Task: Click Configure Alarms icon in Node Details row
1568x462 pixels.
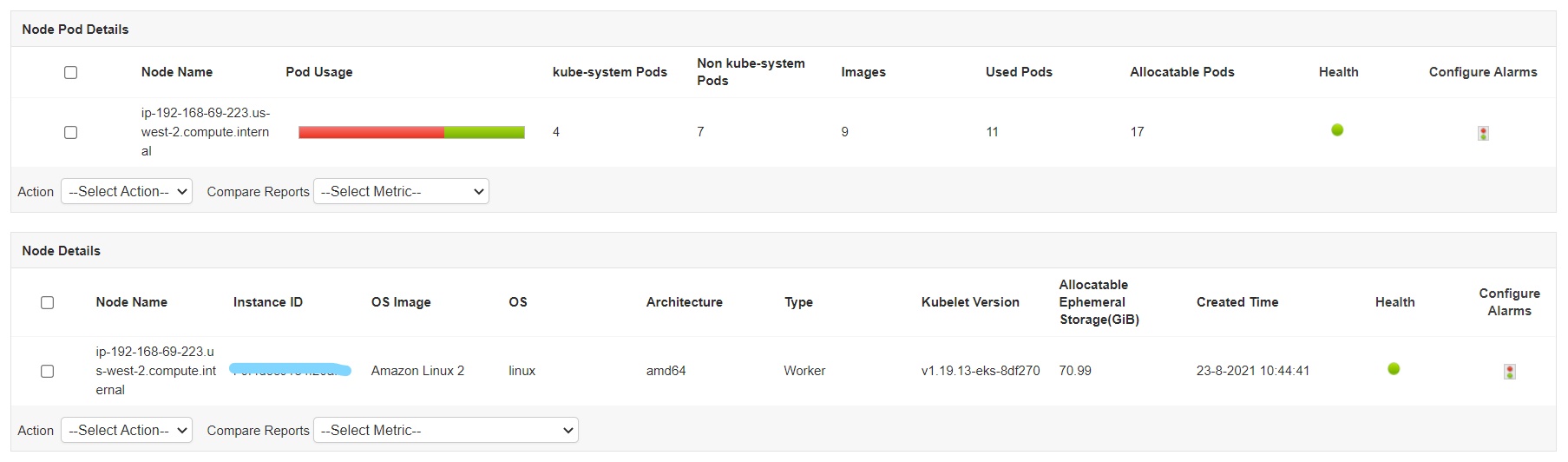Action: (1509, 372)
